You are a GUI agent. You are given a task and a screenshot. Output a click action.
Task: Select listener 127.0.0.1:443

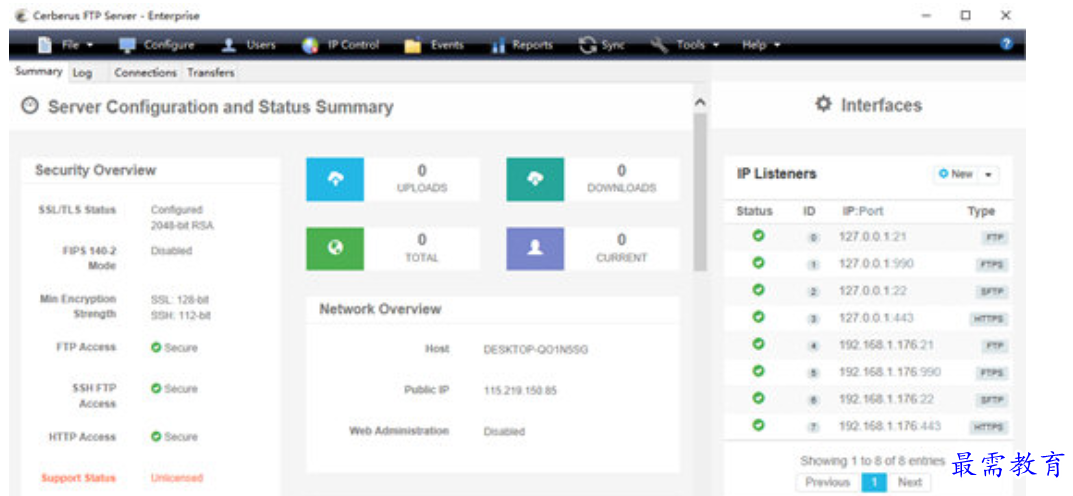click(x=868, y=318)
